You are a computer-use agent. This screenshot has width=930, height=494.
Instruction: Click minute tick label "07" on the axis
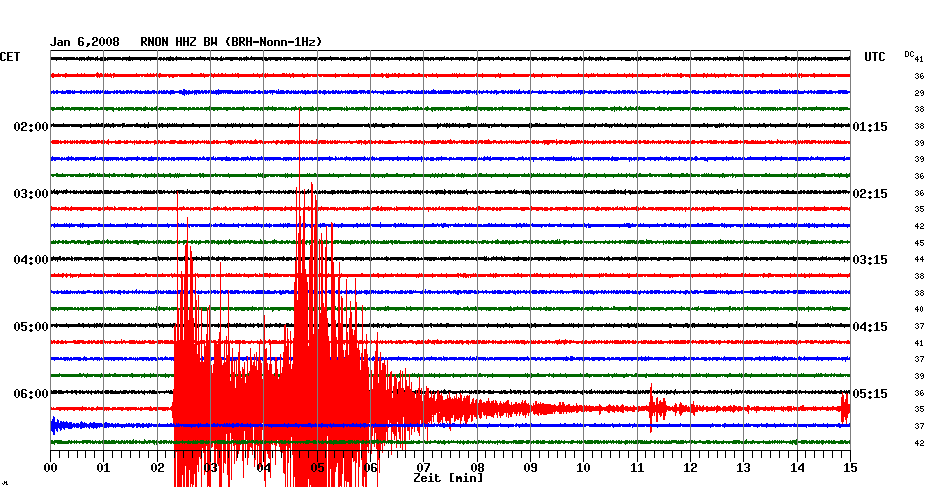(423, 468)
